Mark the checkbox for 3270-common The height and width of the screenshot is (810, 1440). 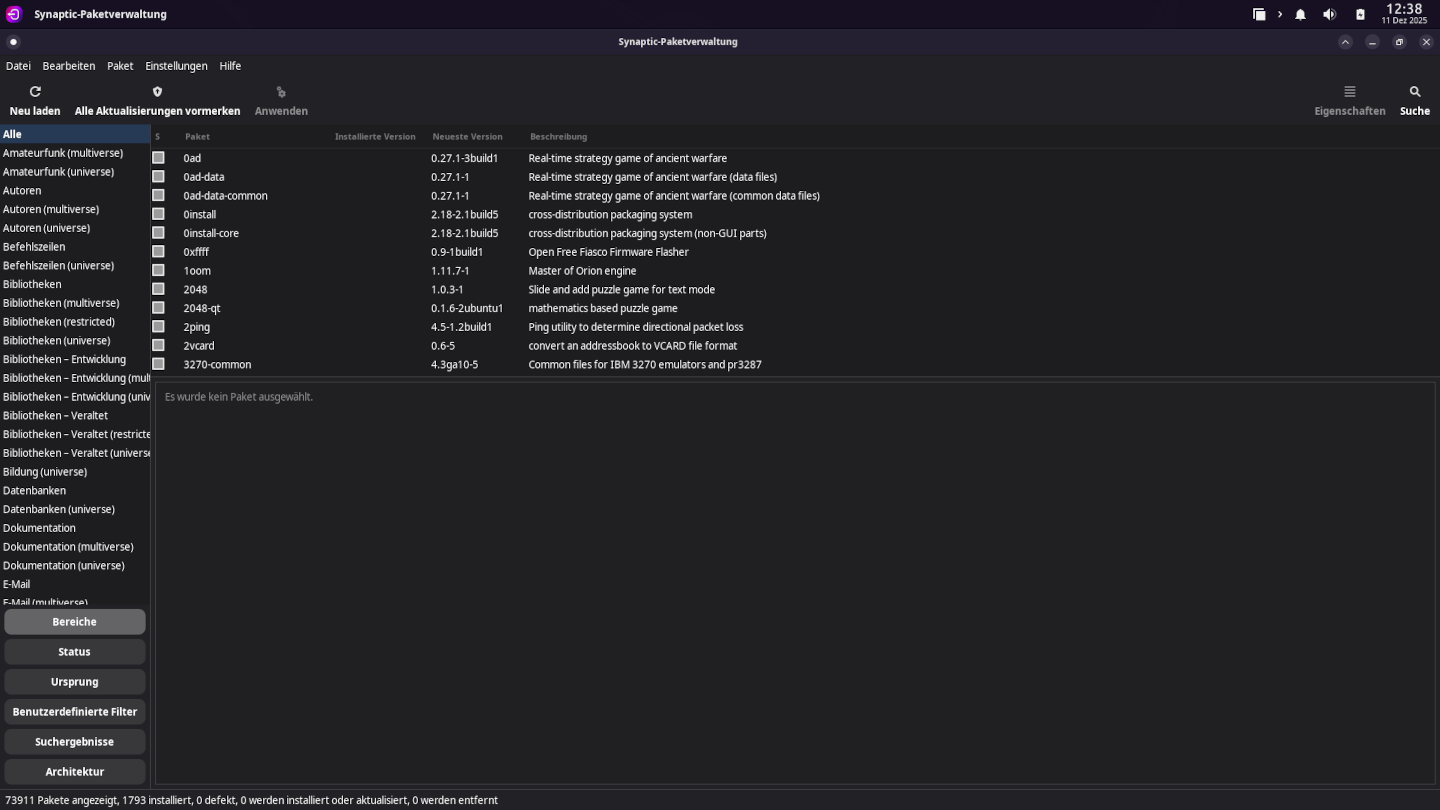coord(158,364)
